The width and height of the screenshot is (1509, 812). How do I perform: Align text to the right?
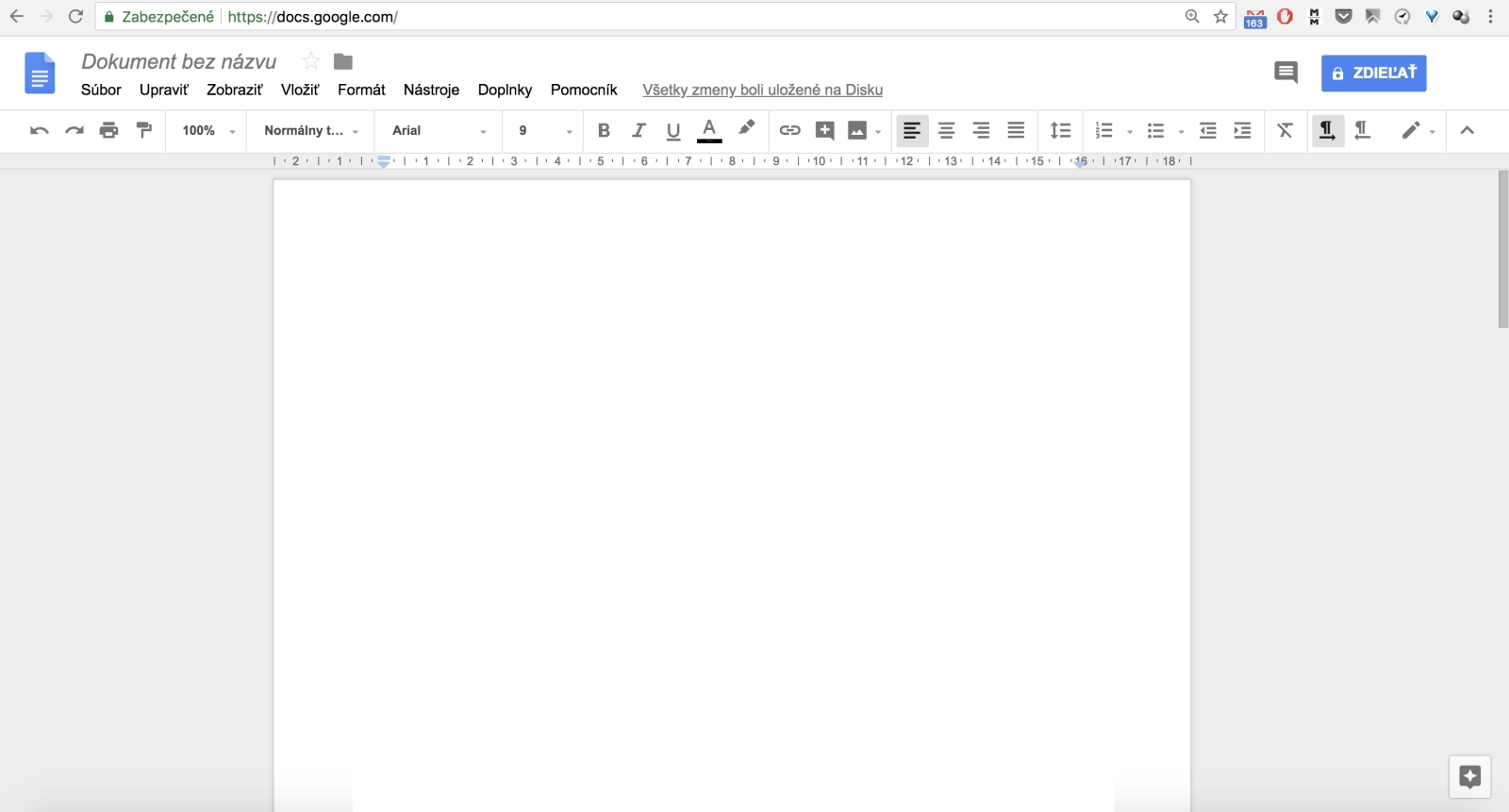click(982, 131)
